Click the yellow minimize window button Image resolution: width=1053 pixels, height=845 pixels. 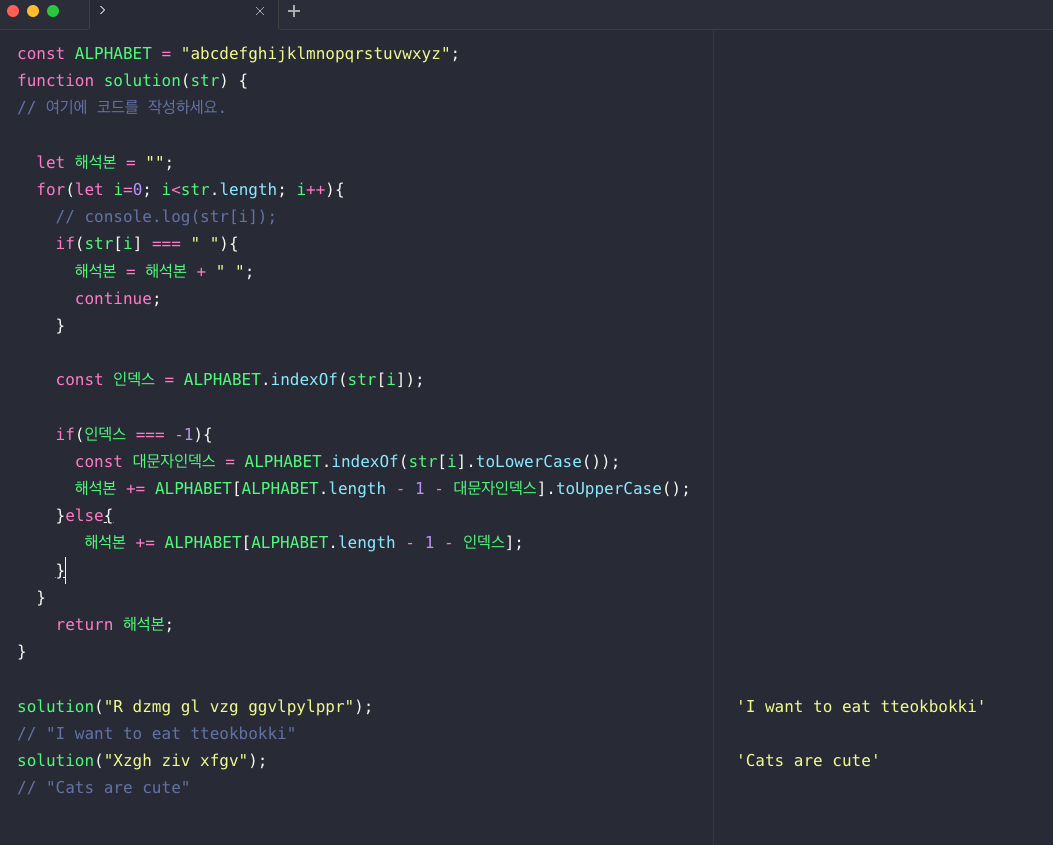pyautogui.click(x=33, y=11)
